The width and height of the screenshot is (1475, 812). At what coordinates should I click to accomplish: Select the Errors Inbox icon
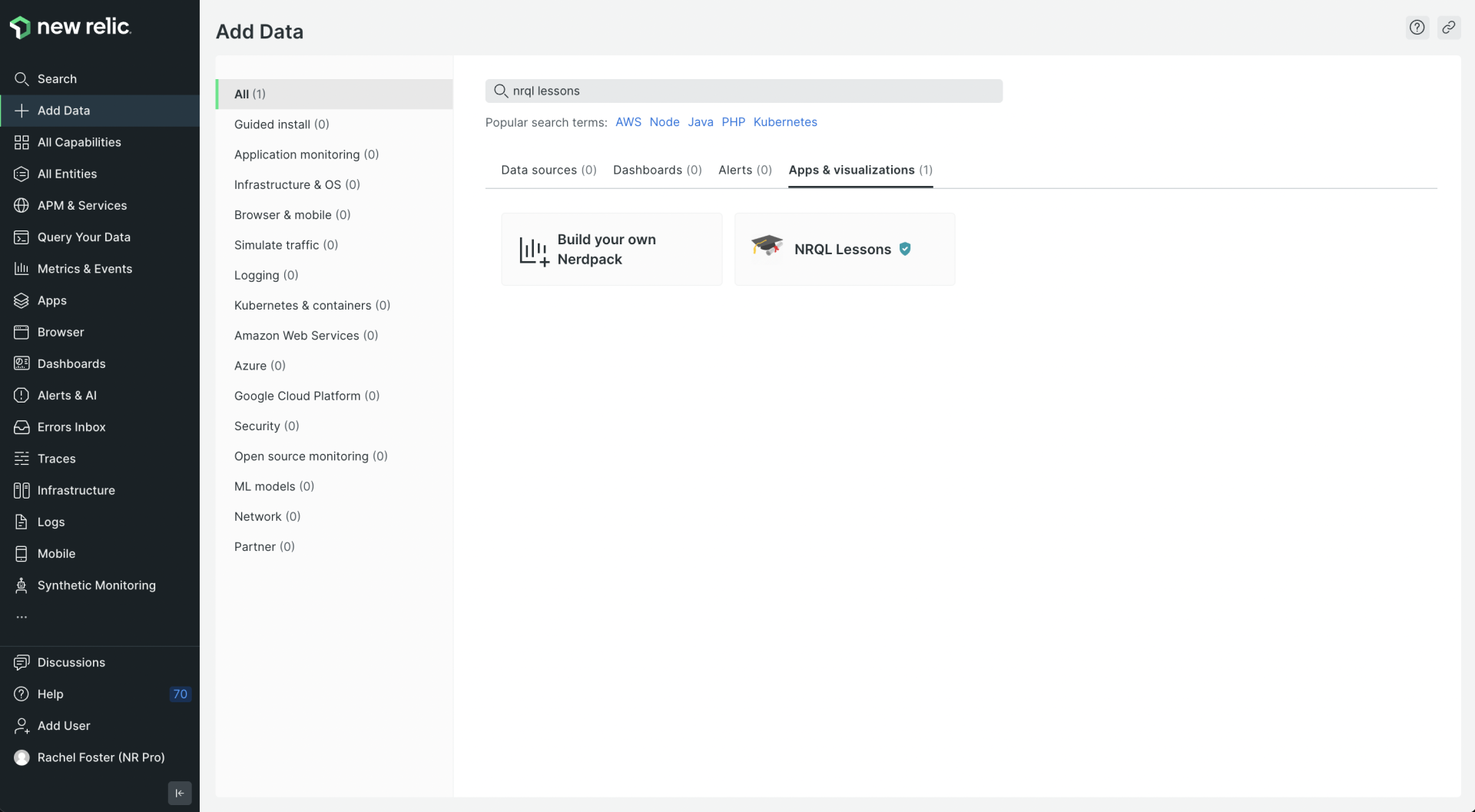tap(21, 426)
